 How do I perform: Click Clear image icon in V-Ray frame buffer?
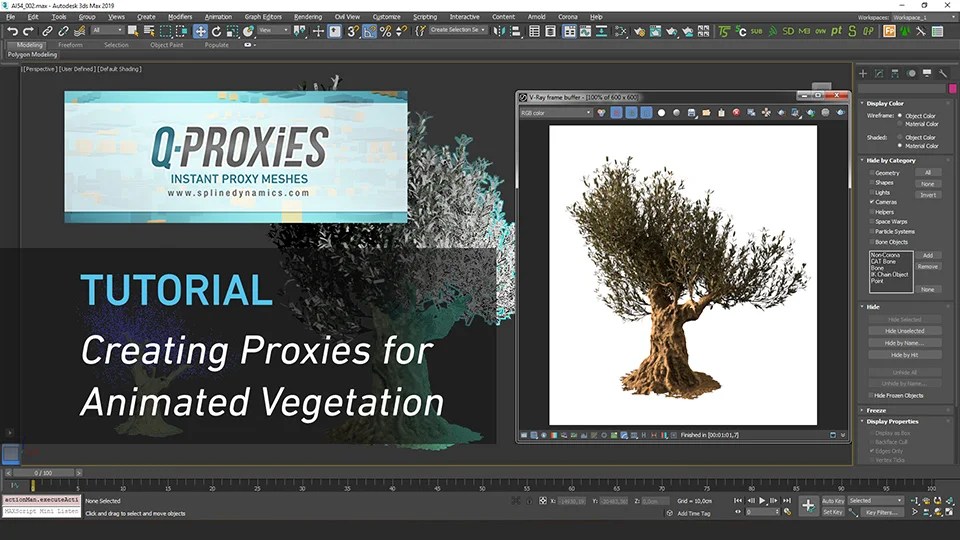click(736, 113)
